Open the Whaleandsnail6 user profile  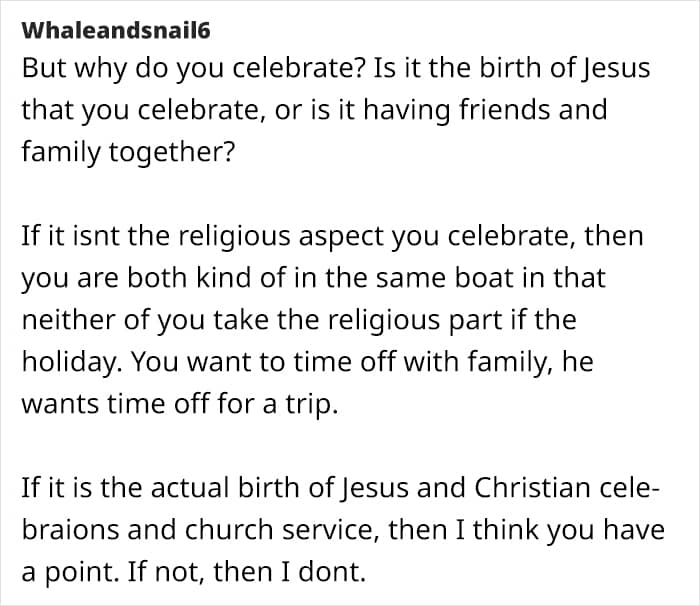[116, 31]
